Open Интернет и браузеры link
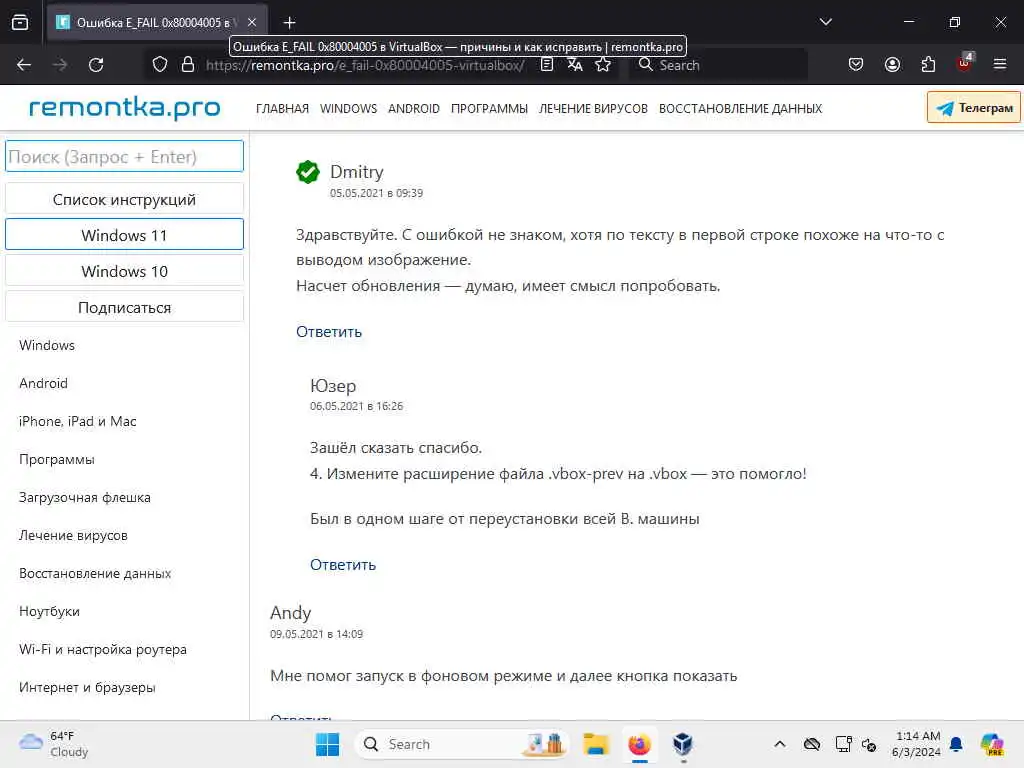The width and height of the screenshot is (1024, 768). coord(87,687)
